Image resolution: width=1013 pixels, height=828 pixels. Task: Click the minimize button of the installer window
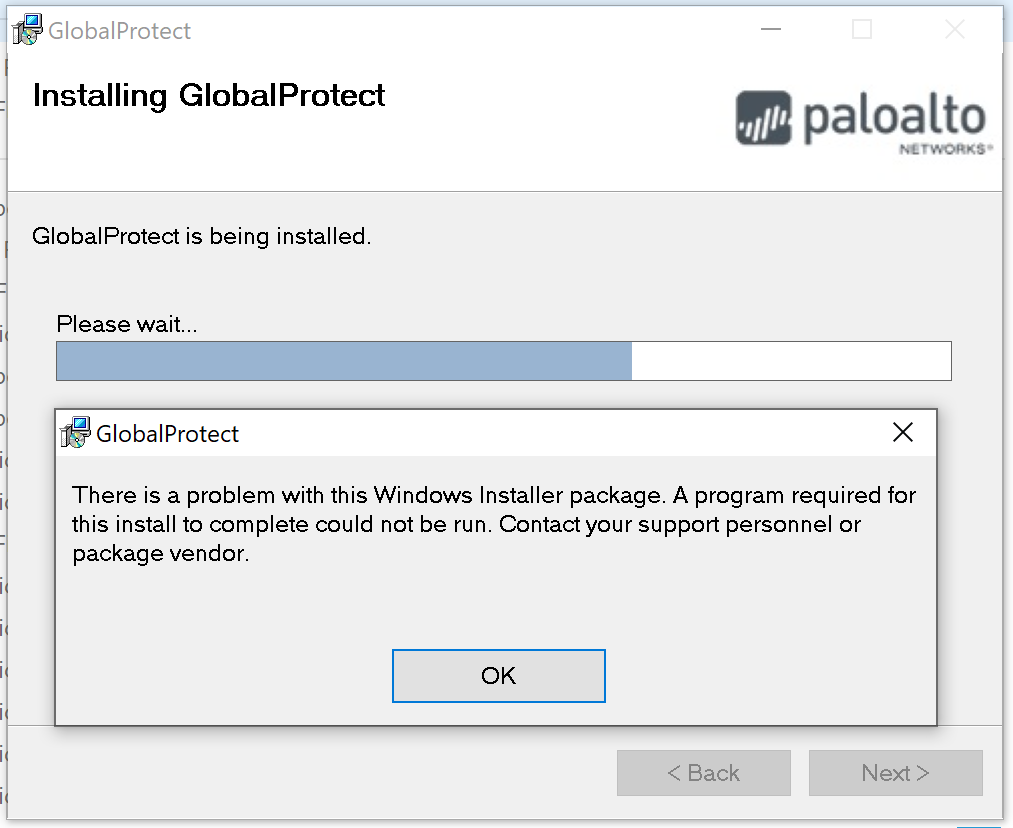point(770,29)
